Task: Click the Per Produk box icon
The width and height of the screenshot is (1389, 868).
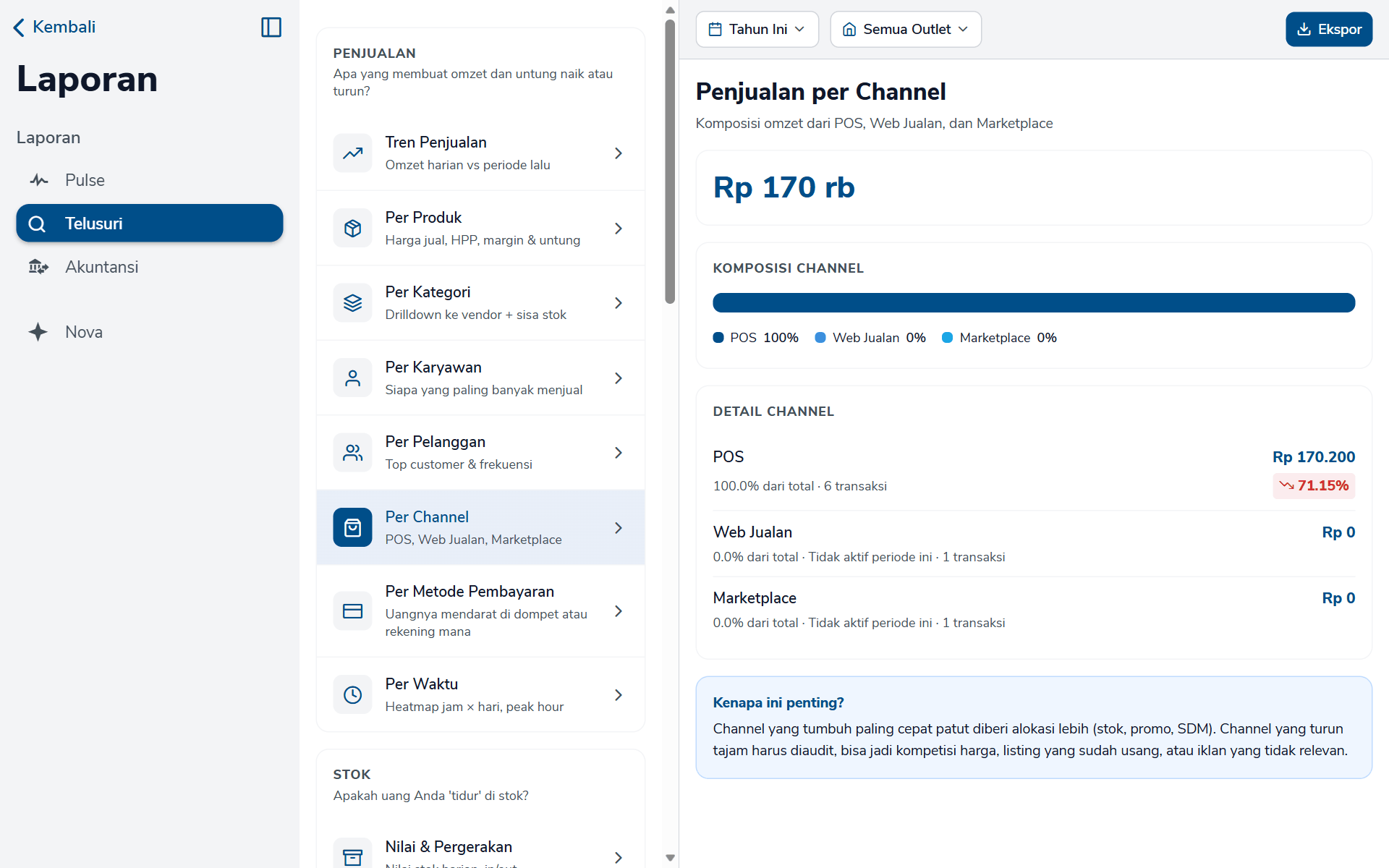Action: (352, 229)
